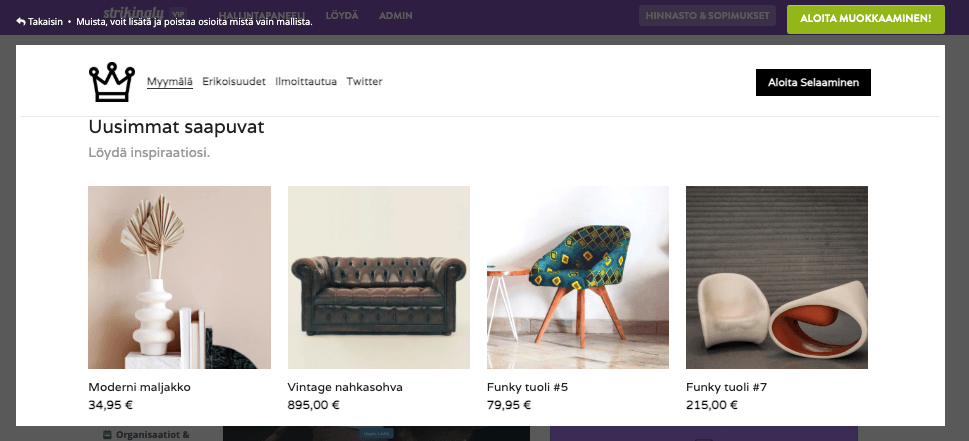Open the Myymälä navigation tab
The width and height of the screenshot is (969, 441).
170,82
